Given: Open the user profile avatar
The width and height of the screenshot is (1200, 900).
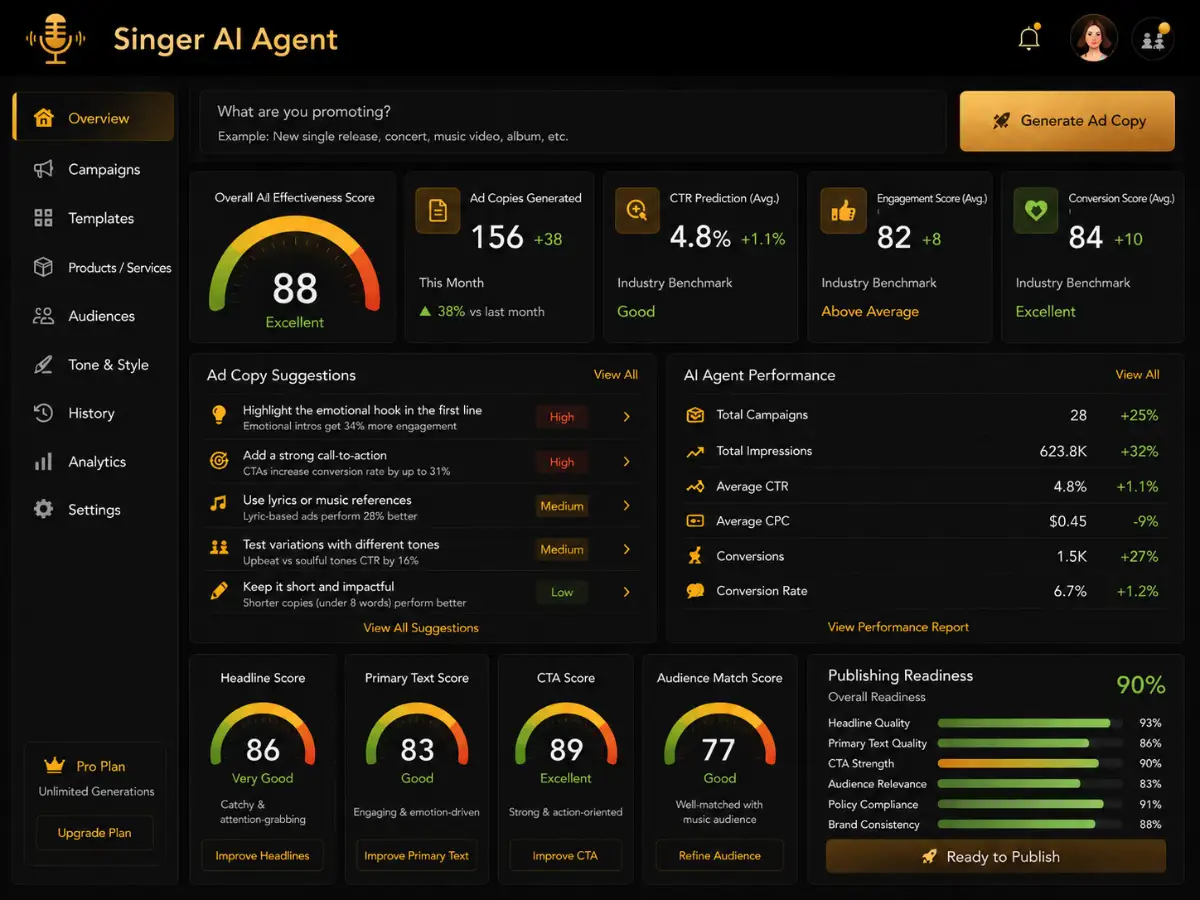Looking at the screenshot, I should coord(1093,39).
